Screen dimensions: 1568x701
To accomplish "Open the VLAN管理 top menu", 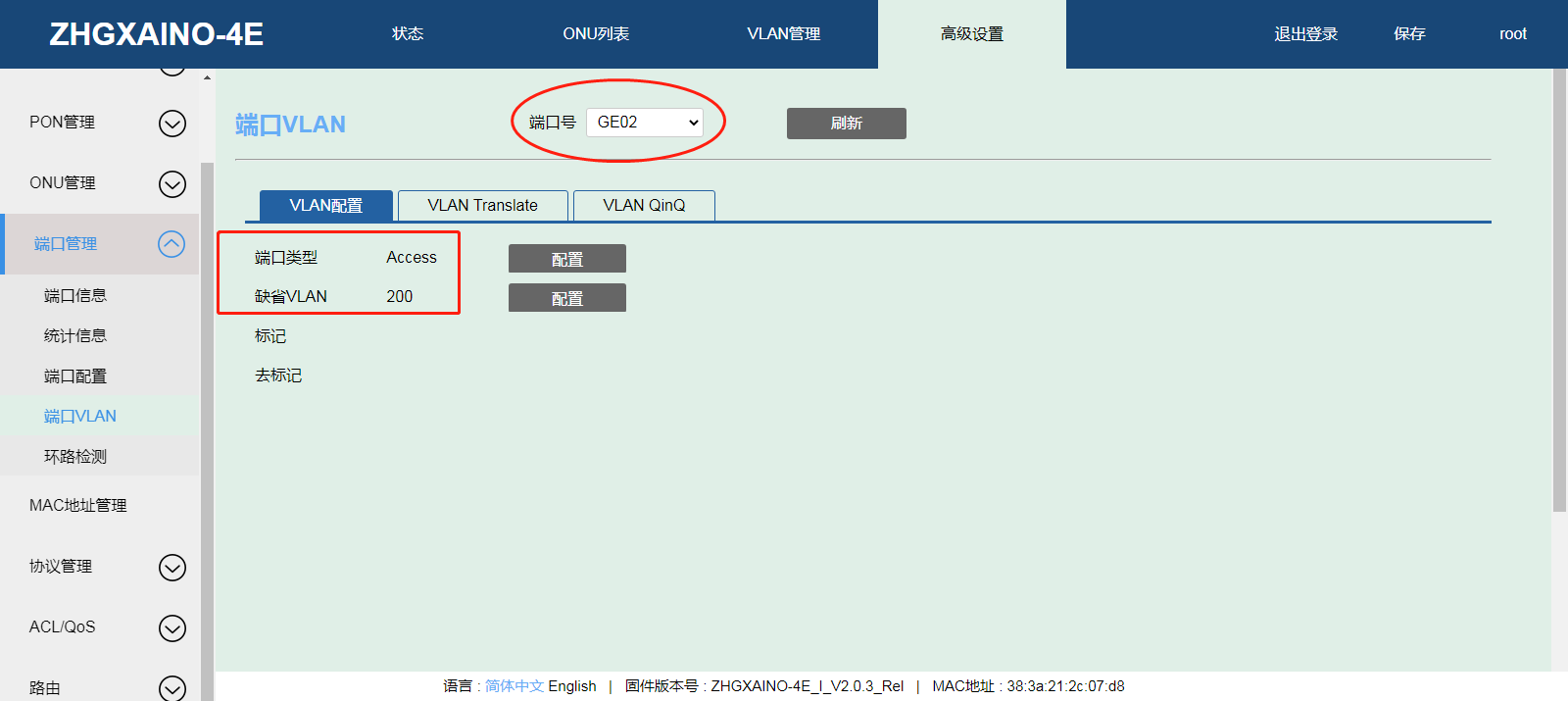I will 783,34.
